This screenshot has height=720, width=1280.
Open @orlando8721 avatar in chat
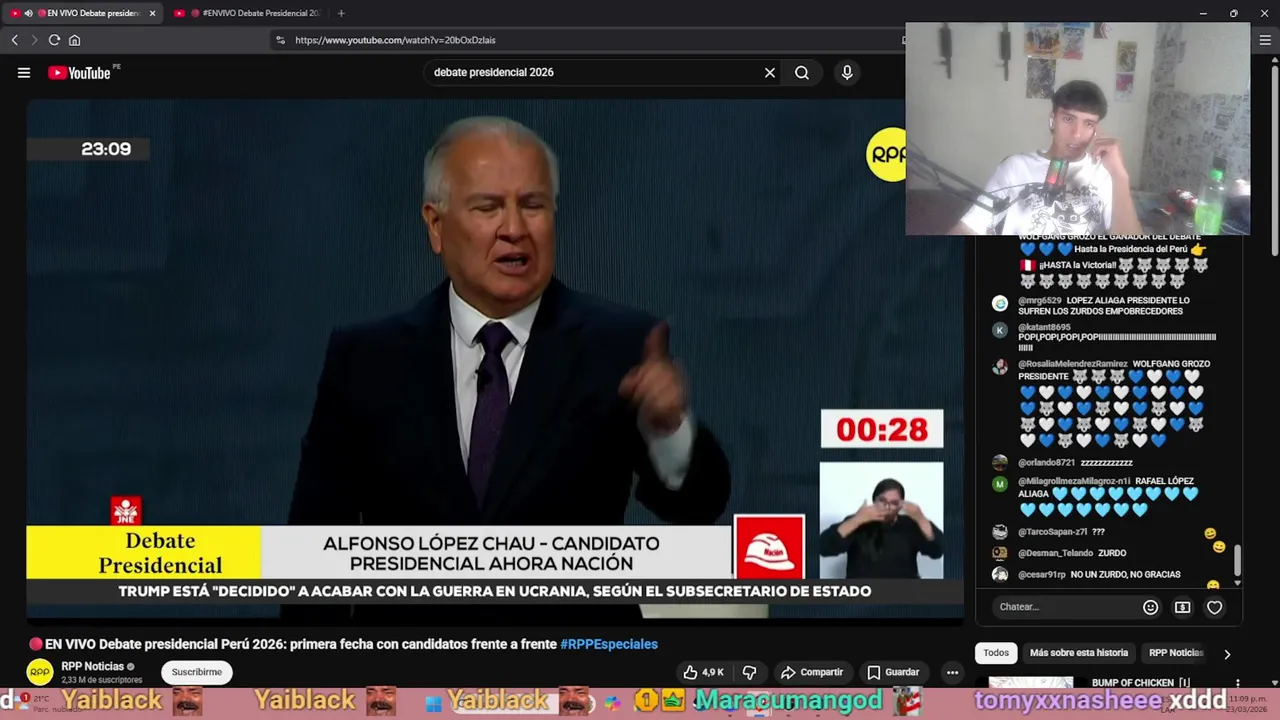tap(1000, 463)
